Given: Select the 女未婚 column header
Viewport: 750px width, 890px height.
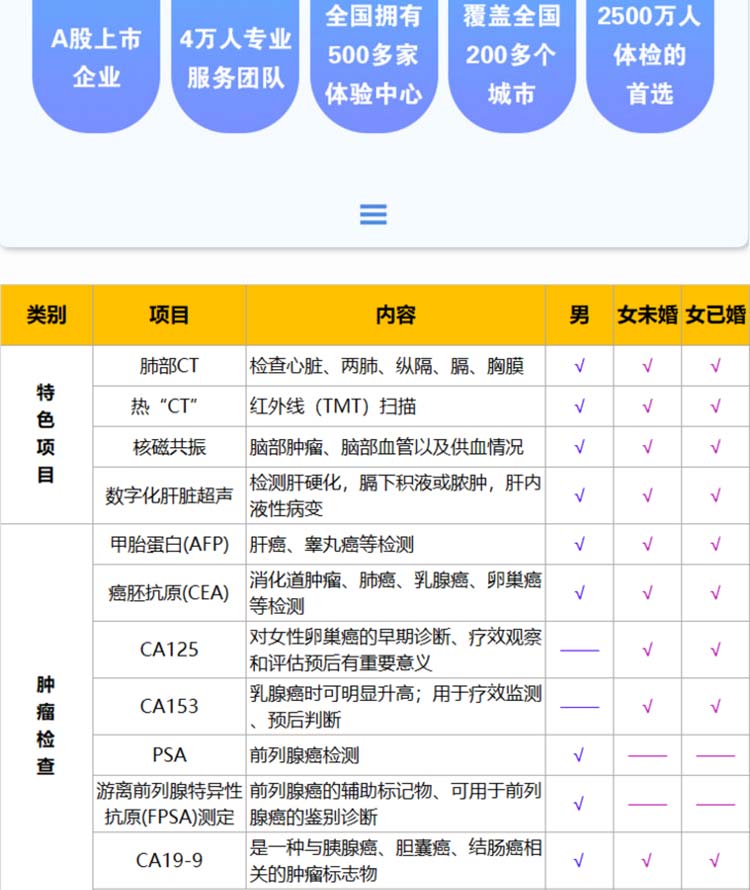Looking at the screenshot, I should (647, 315).
